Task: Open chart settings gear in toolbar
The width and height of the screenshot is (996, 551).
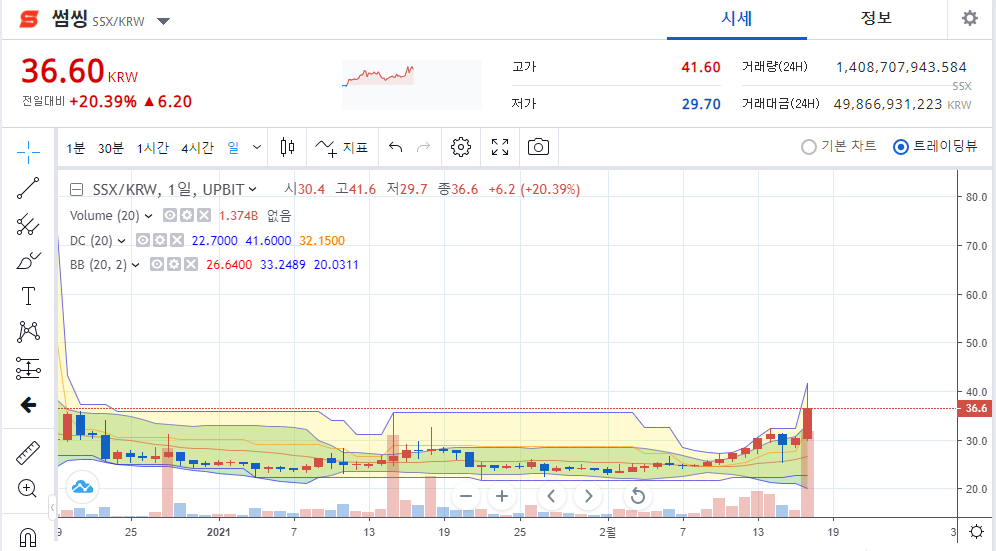Action: coord(461,147)
